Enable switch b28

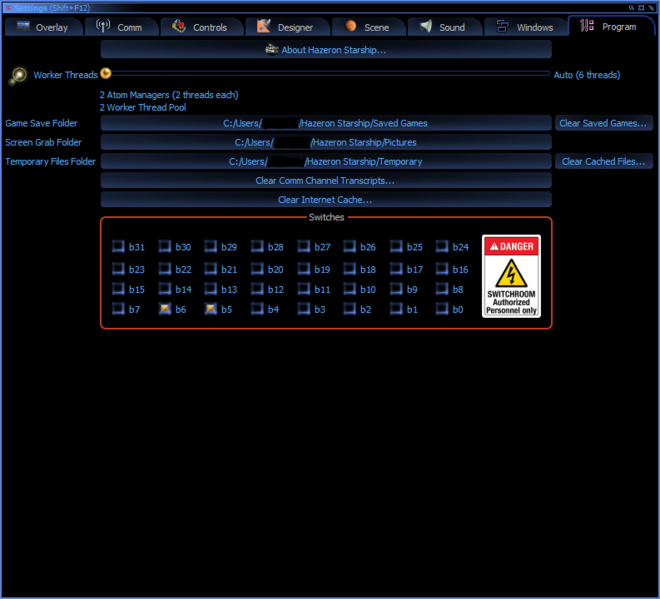257,246
